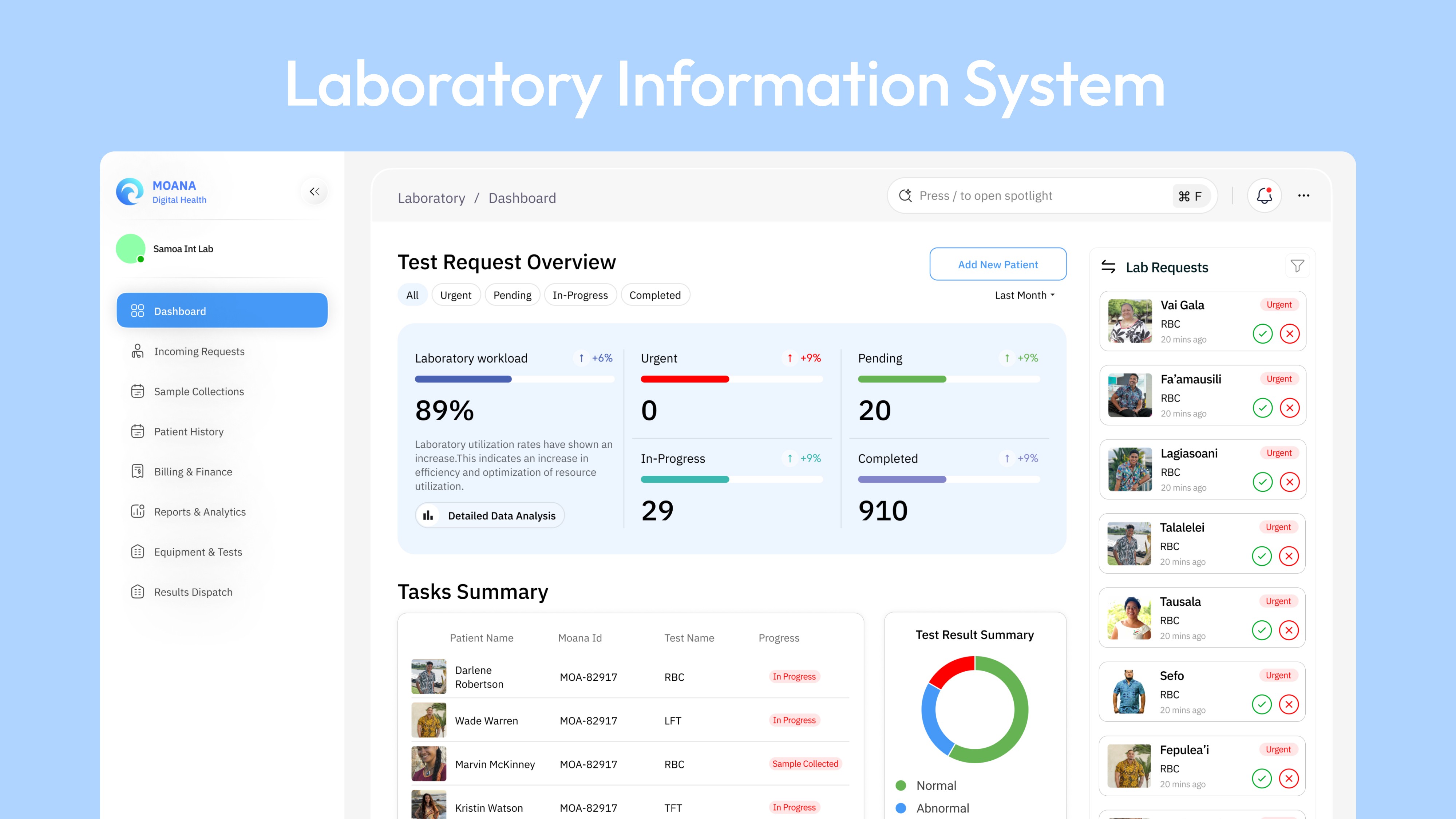
Task: Expand the Last Month period dropdown
Action: tap(1024, 295)
